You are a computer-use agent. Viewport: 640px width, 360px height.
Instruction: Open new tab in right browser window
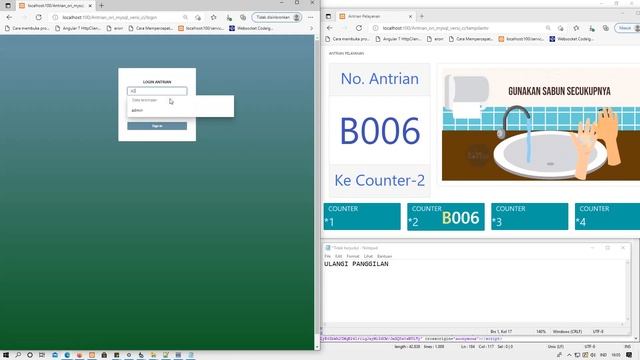tap(422, 16)
